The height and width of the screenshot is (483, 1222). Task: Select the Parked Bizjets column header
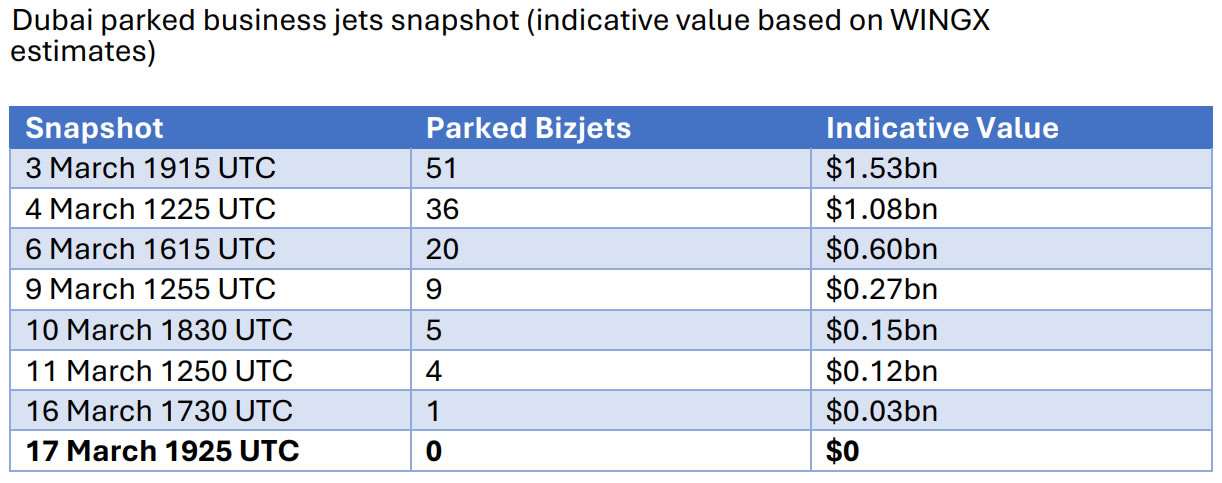click(528, 128)
